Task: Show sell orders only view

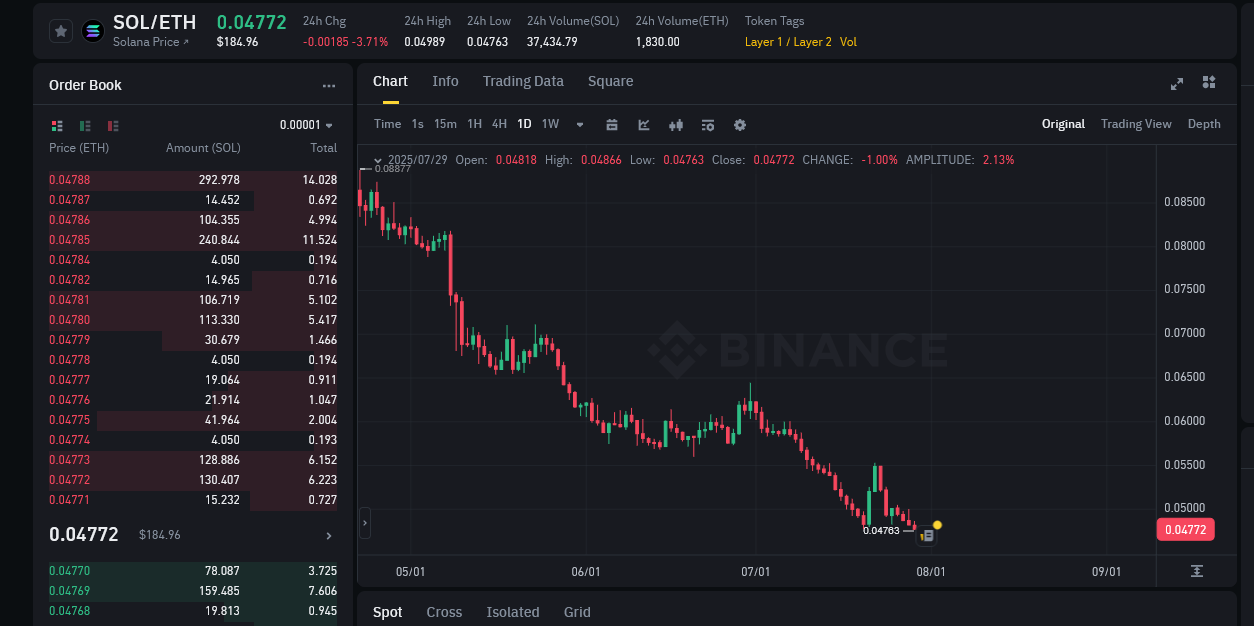Action: point(113,125)
